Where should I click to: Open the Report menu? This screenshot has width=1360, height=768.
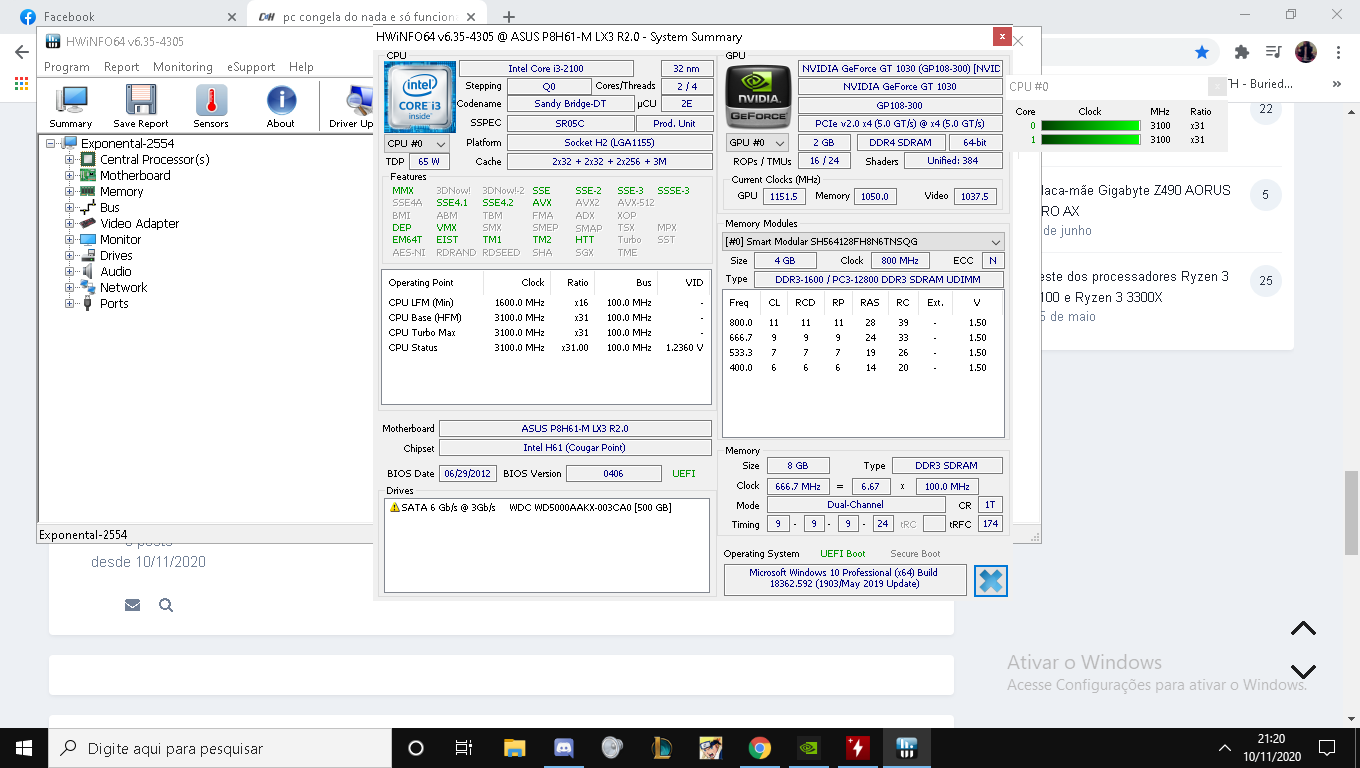(x=122, y=67)
